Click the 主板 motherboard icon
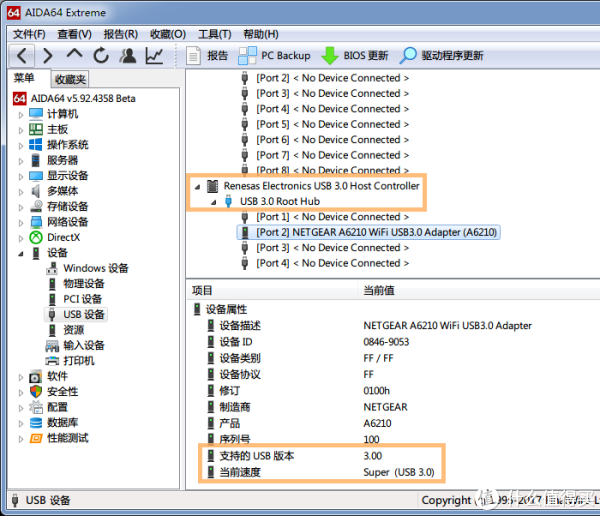The image size is (600, 516). [x=36, y=129]
